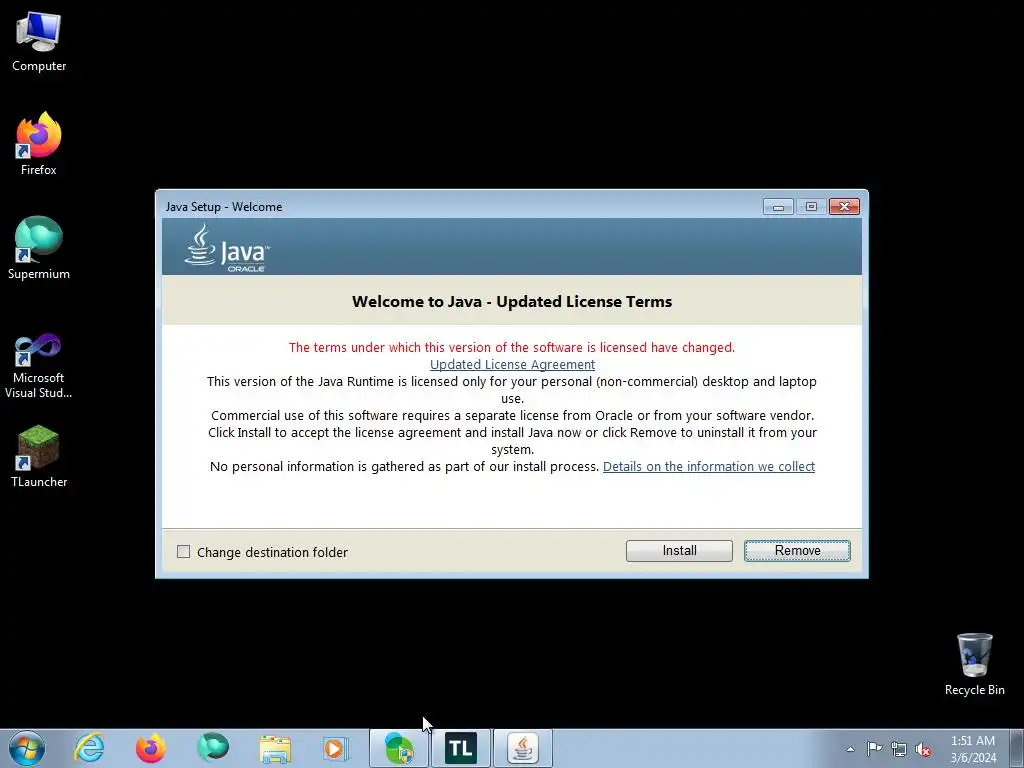
Task: Minimize the Java Setup window
Action: click(778, 206)
